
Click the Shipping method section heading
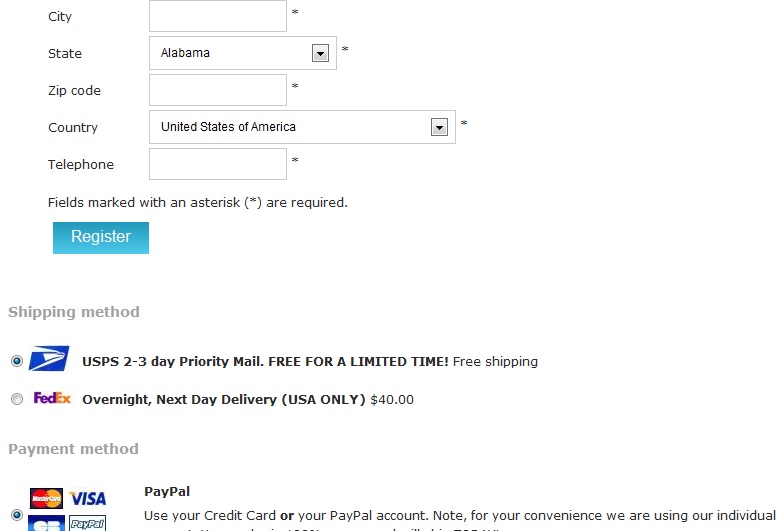(x=74, y=312)
